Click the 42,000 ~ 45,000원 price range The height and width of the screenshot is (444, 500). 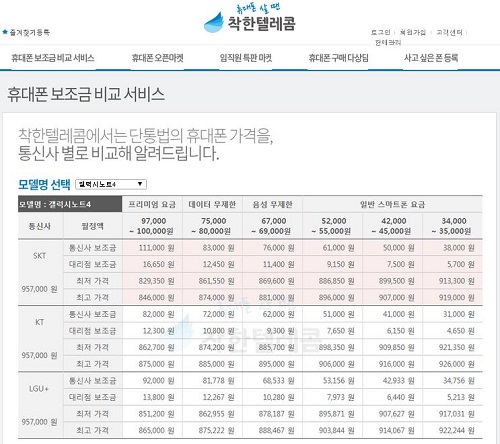click(392, 226)
